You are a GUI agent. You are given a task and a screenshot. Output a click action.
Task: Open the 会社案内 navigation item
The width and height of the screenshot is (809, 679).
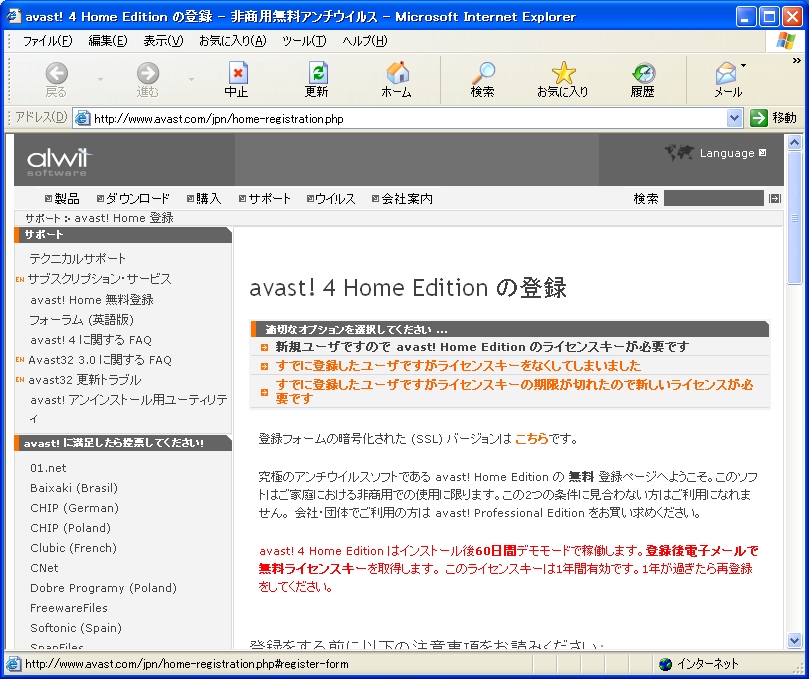coord(402,199)
